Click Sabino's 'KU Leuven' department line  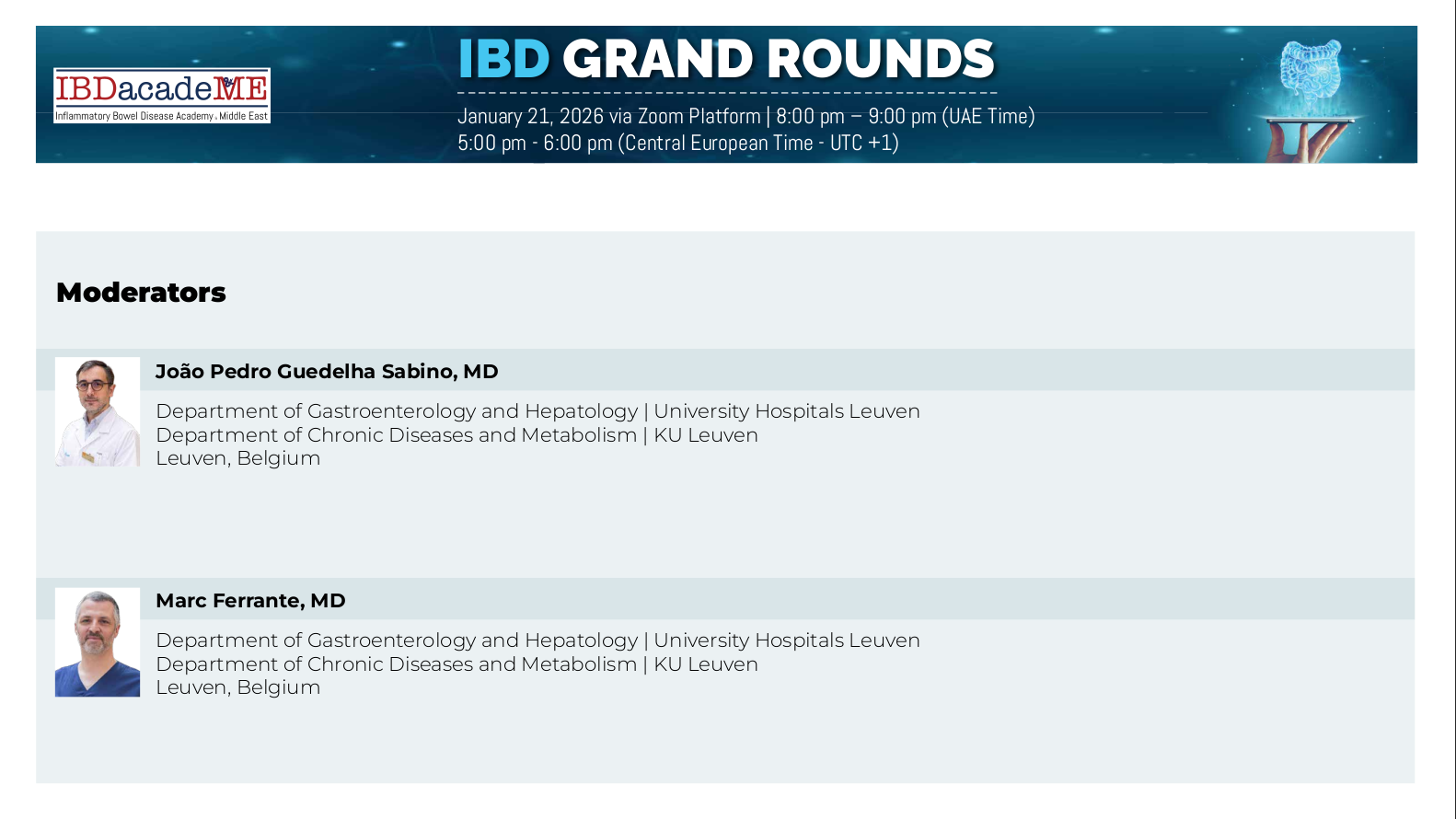[x=456, y=435]
